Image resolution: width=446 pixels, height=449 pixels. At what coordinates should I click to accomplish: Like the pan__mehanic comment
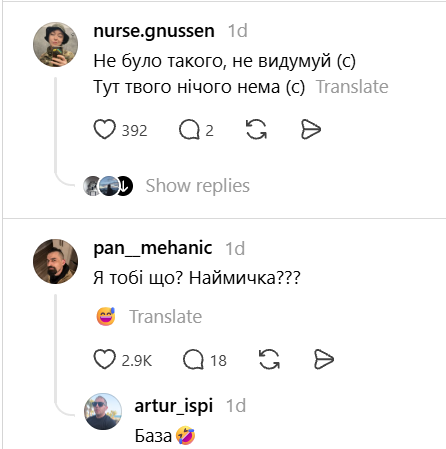tap(105, 359)
